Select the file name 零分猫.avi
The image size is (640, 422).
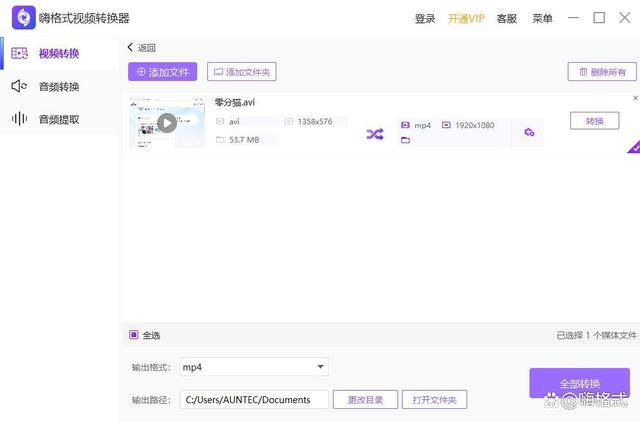(x=235, y=102)
